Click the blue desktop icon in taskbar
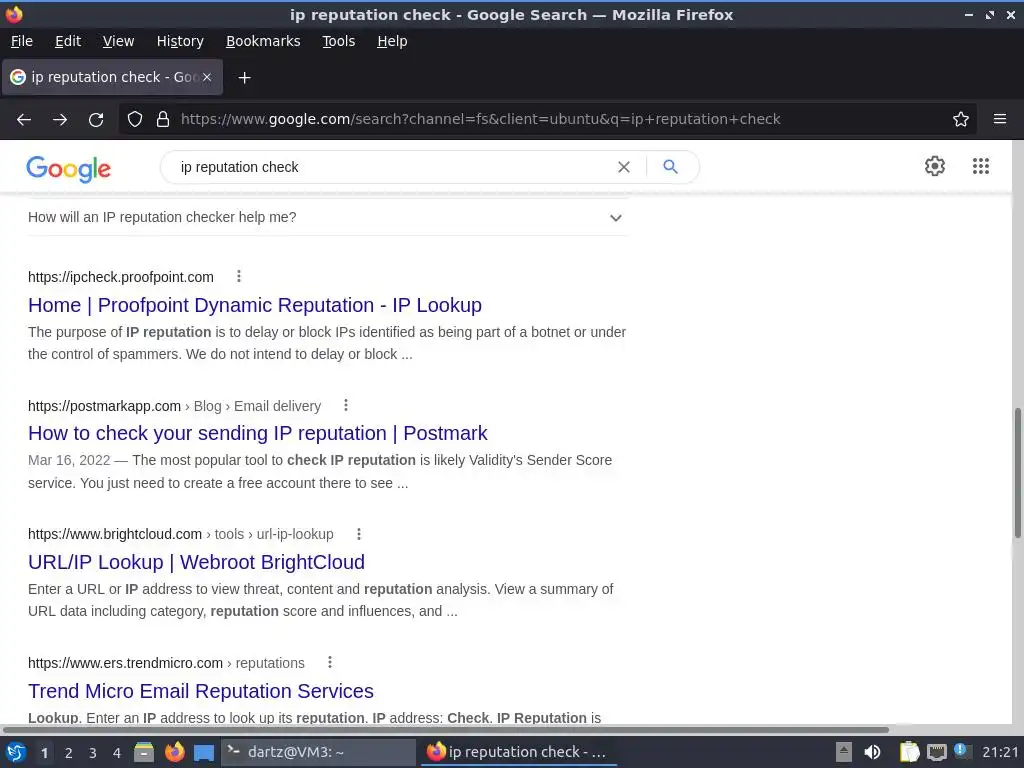 (204, 753)
